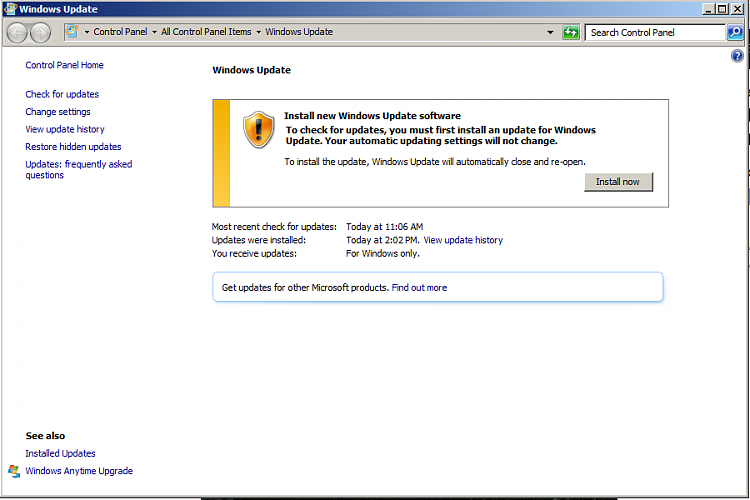Click 'Most recent check for updates:' label
Screen dimensions: 750x500
tap(274, 227)
